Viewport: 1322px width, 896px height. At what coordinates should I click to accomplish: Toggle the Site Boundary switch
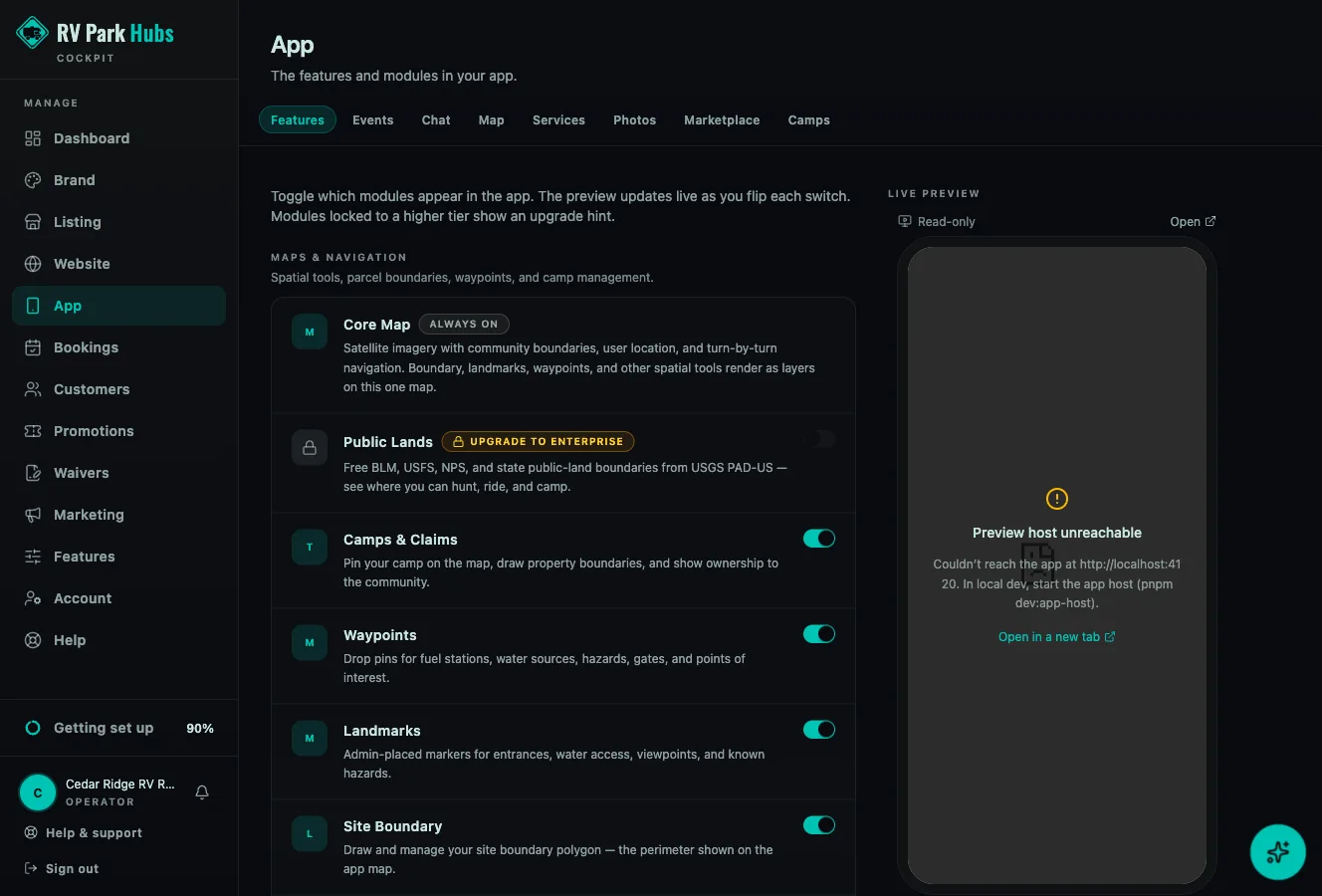point(819,825)
